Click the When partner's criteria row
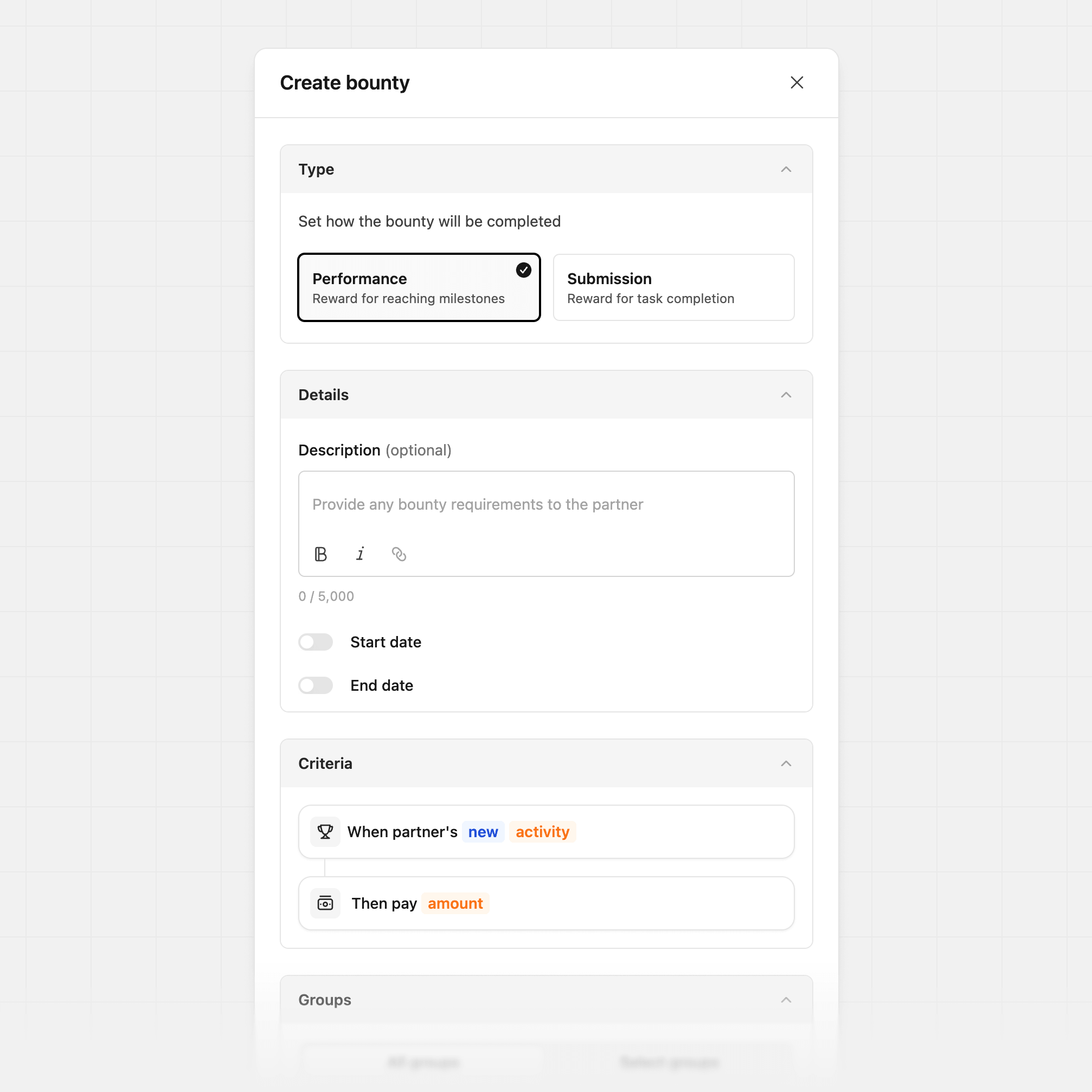 [x=546, y=831]
